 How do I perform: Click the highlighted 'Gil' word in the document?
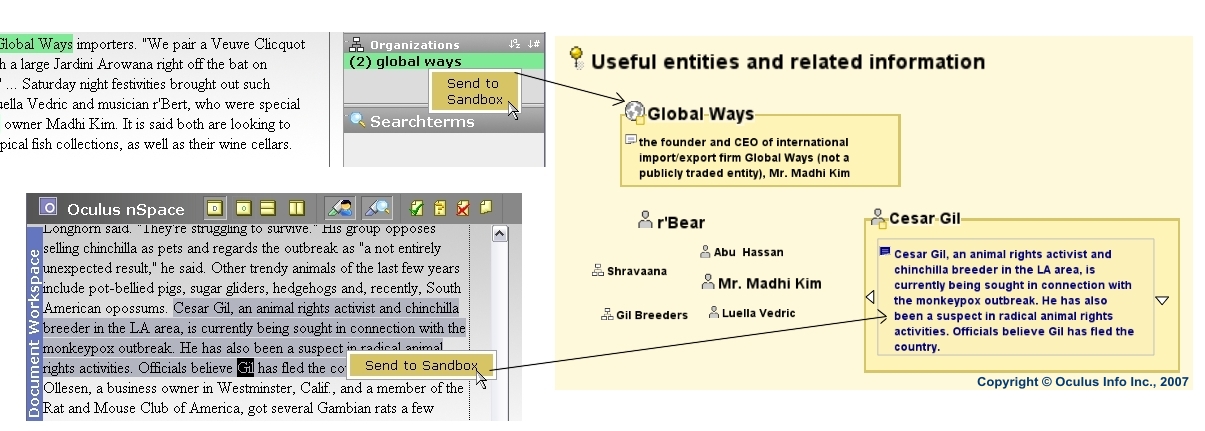point(246,367)
